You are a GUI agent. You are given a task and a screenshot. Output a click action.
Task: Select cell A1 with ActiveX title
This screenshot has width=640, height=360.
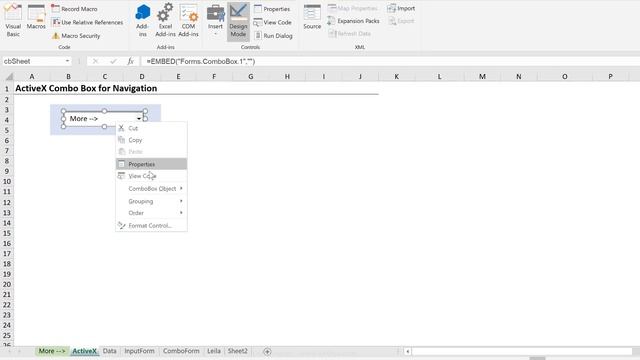click(x=32, y=89)
